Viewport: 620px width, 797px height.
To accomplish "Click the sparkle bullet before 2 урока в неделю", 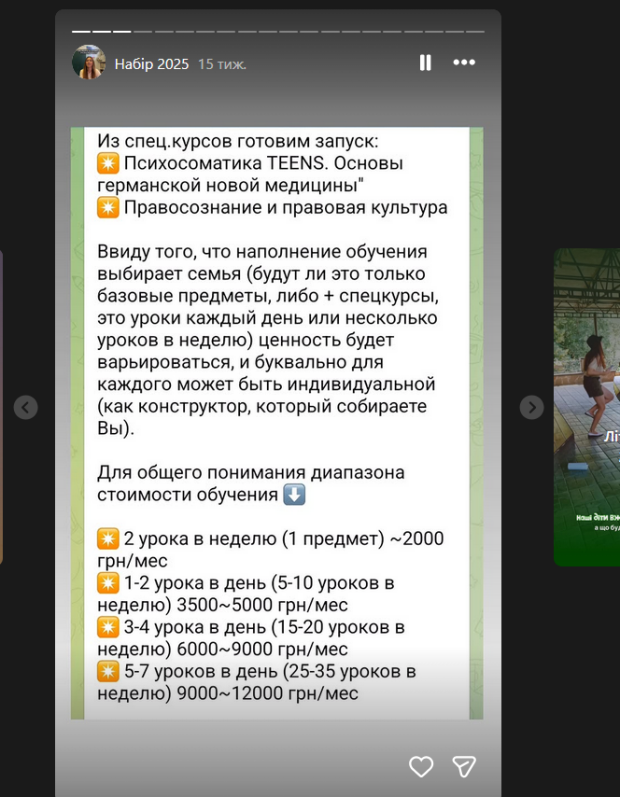I will tap(108, 539).
